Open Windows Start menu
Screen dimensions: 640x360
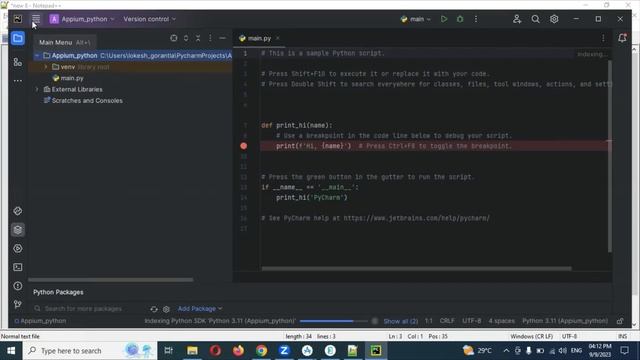[x=11, y=351]
